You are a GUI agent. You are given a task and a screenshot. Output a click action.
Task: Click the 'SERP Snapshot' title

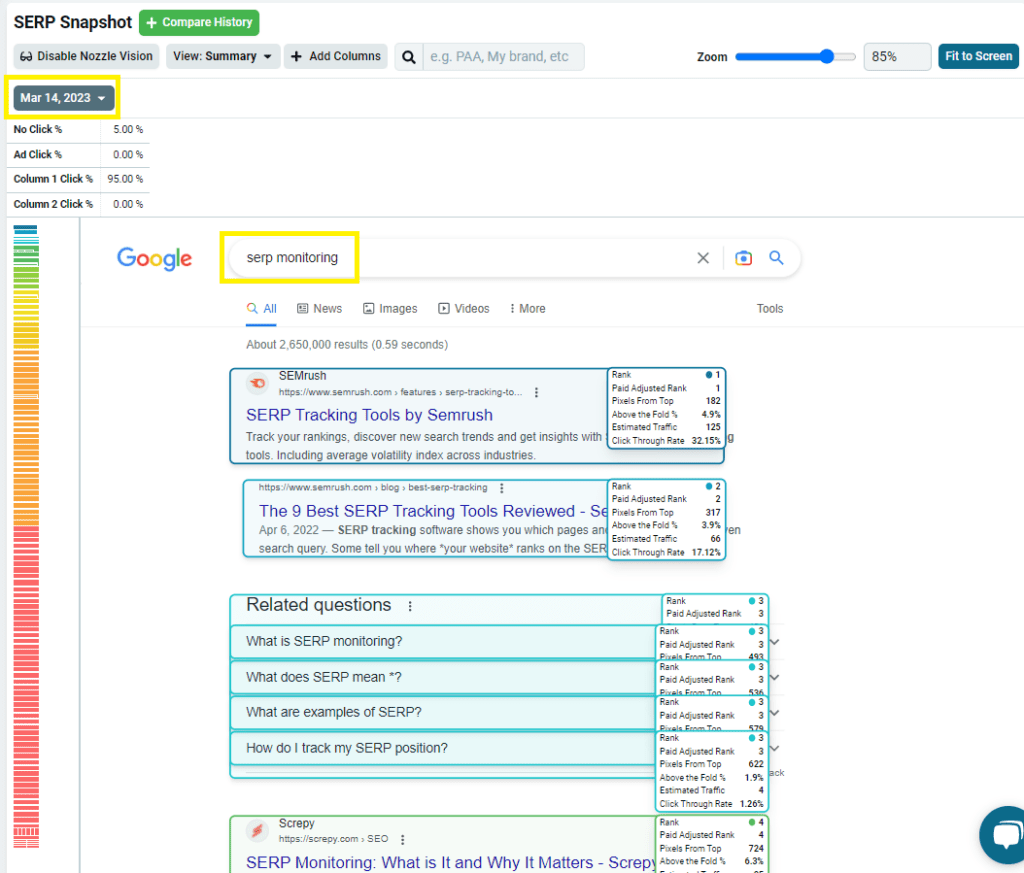point(73,23)
